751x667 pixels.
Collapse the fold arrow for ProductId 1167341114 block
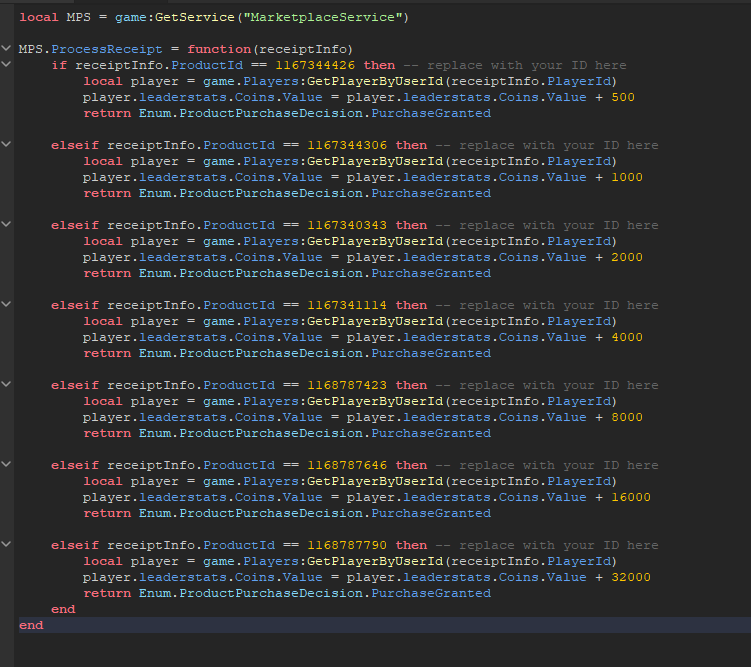click(x=6, y=304)
